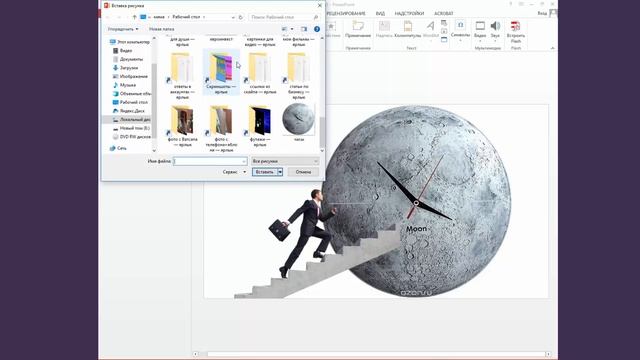Open the 'Все рисунки' file type dropdown
640x360 pixels.
[x=285, y=161]
